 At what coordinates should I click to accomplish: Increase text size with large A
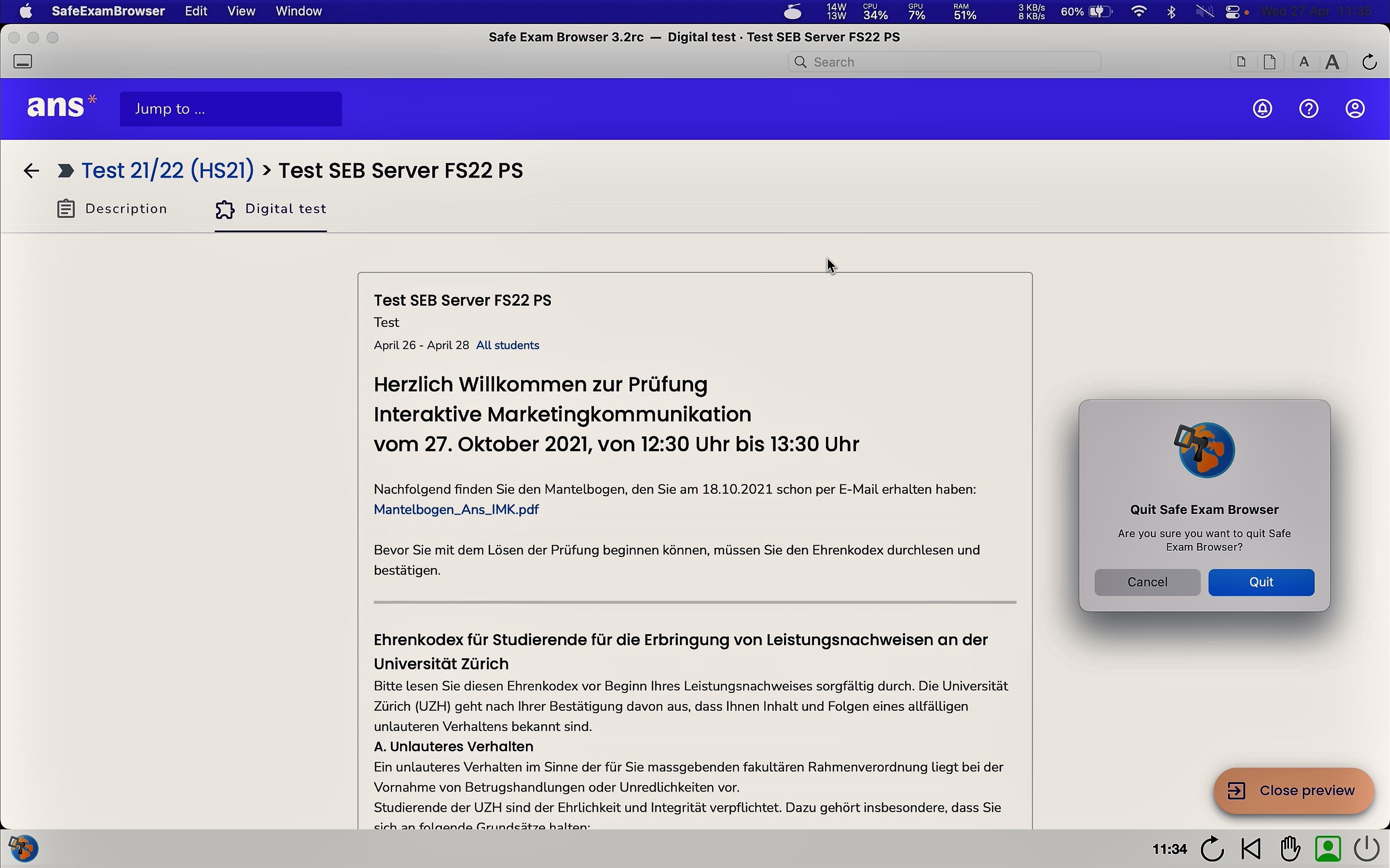click(x=1333, y=62)
